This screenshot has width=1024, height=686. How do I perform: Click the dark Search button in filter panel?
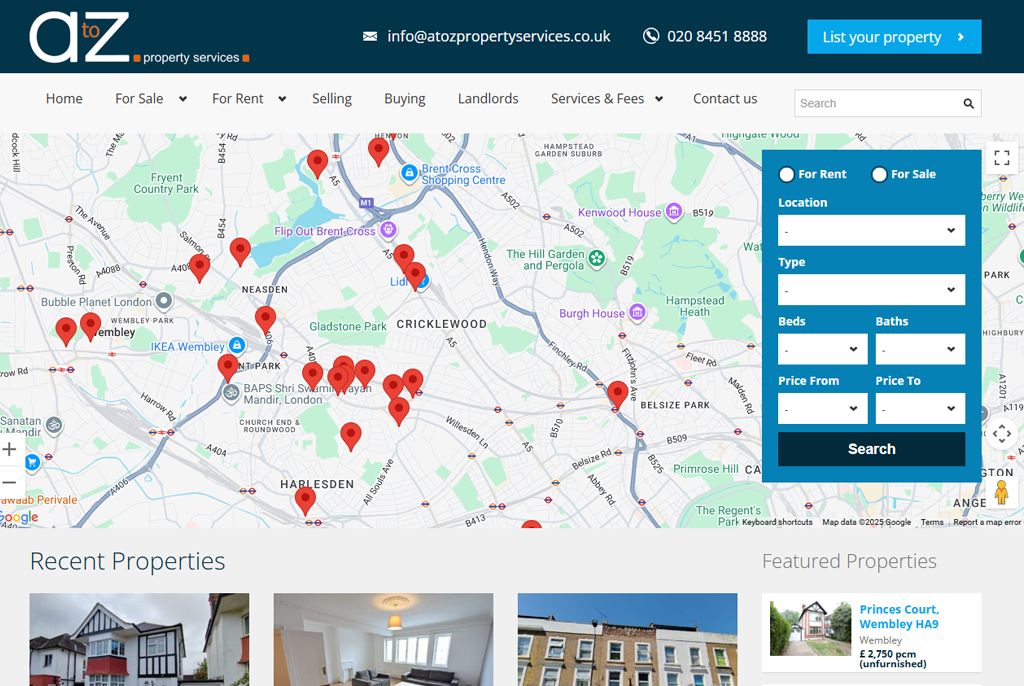coord(871,449)
